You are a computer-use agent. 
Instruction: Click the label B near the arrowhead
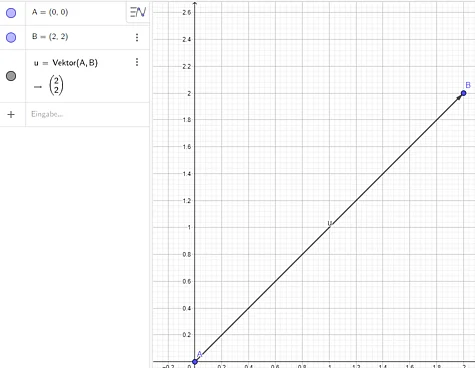pyautogui.click(x=468, y=85)
